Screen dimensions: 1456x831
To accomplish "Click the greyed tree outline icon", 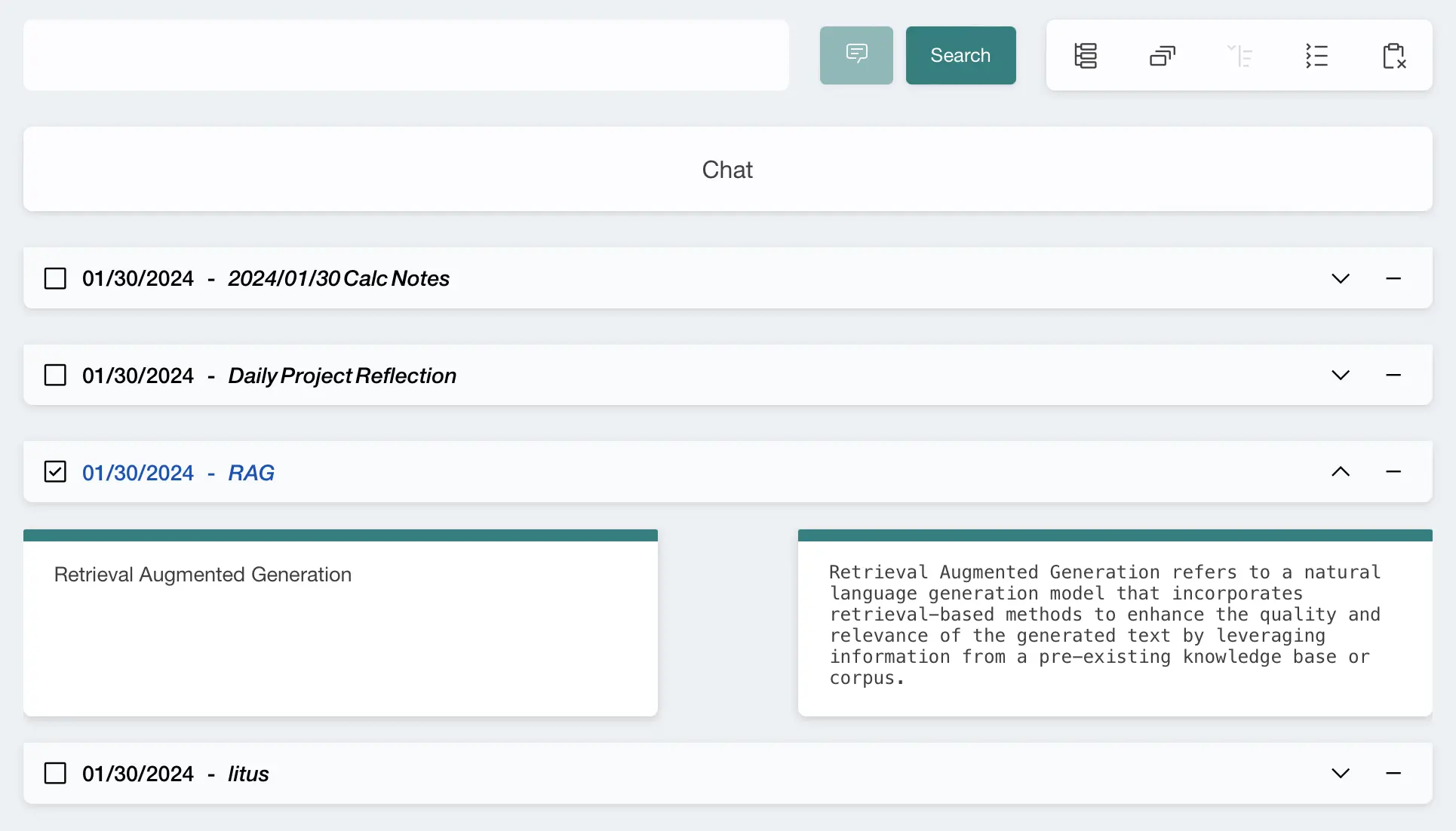I will (1239, 55).
